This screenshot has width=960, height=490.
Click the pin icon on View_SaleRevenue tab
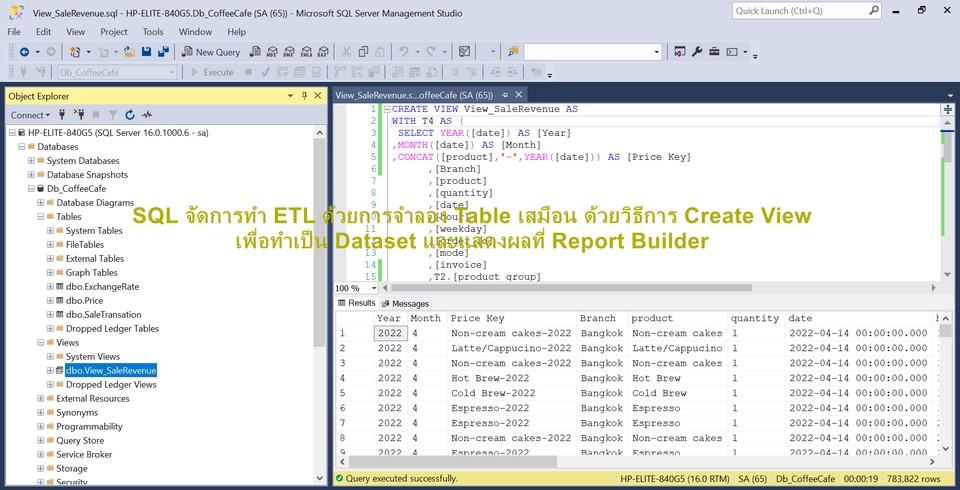tap(505, 95)
